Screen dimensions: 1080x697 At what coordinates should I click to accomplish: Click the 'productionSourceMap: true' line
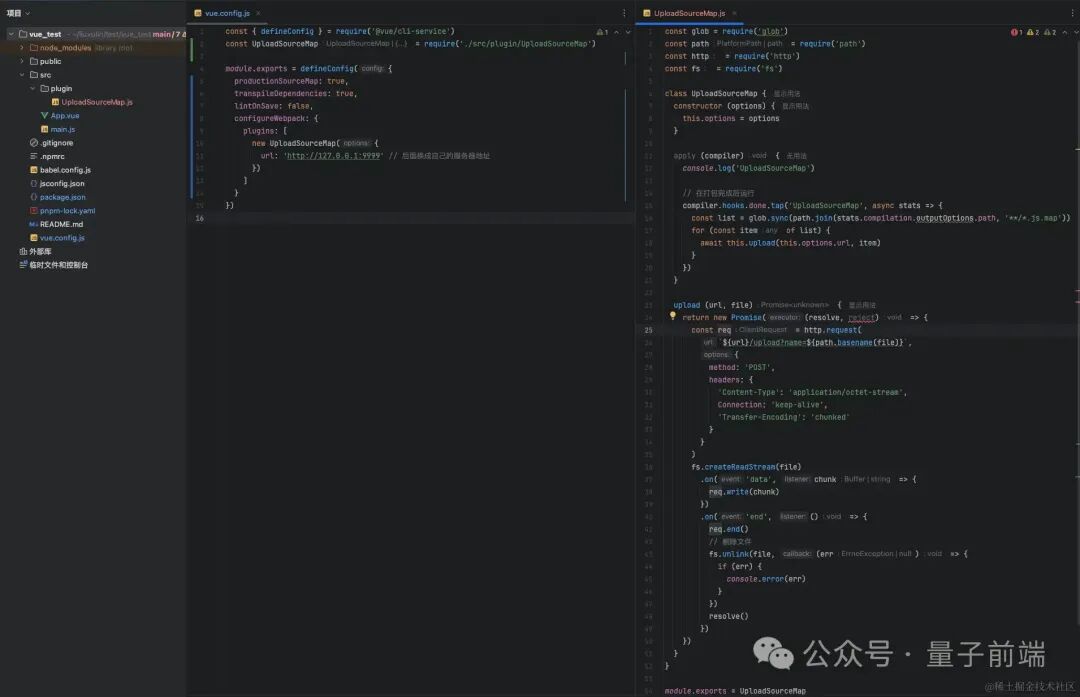(291, 81)
